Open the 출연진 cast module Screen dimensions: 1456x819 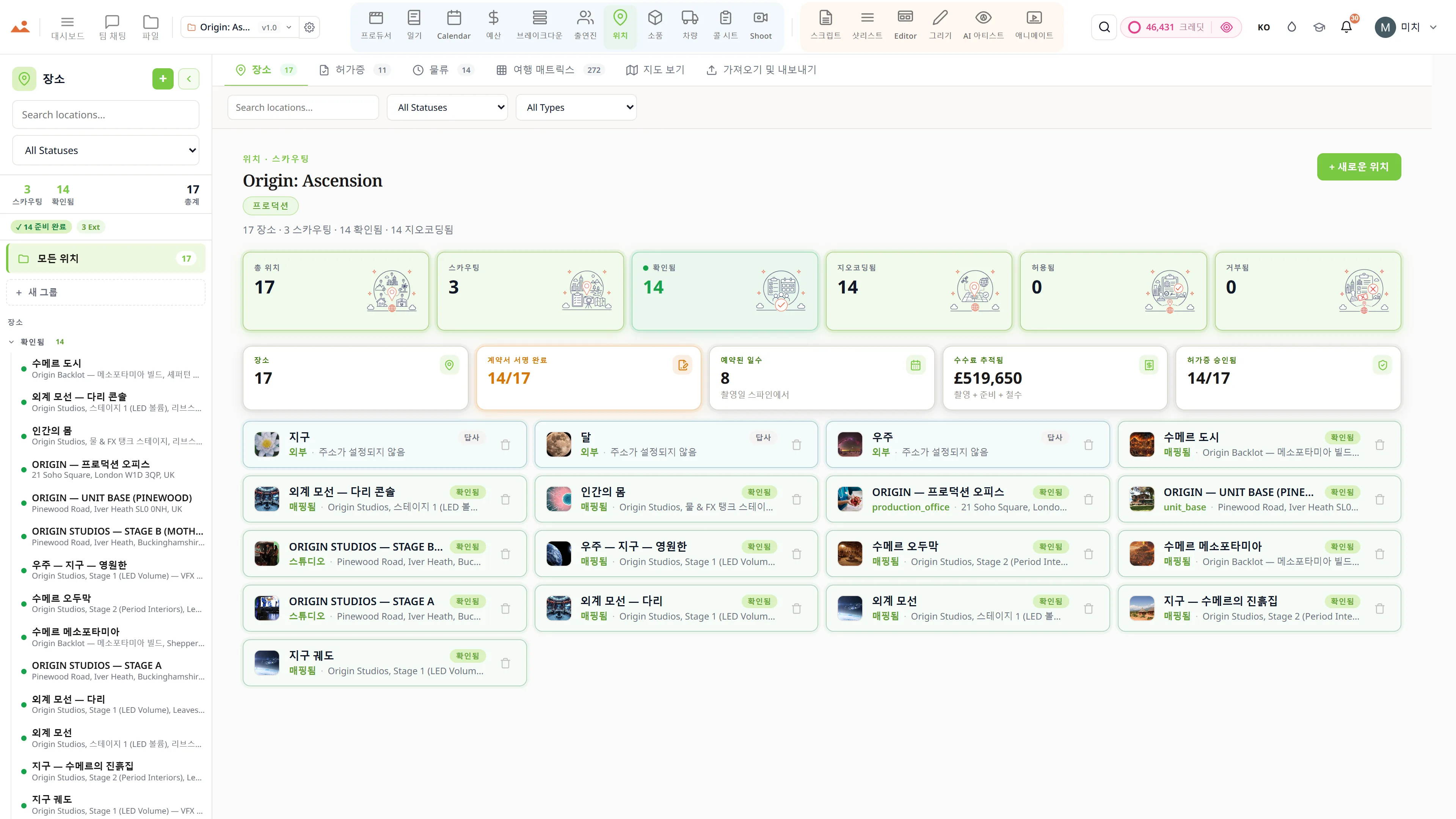point(585,26)
